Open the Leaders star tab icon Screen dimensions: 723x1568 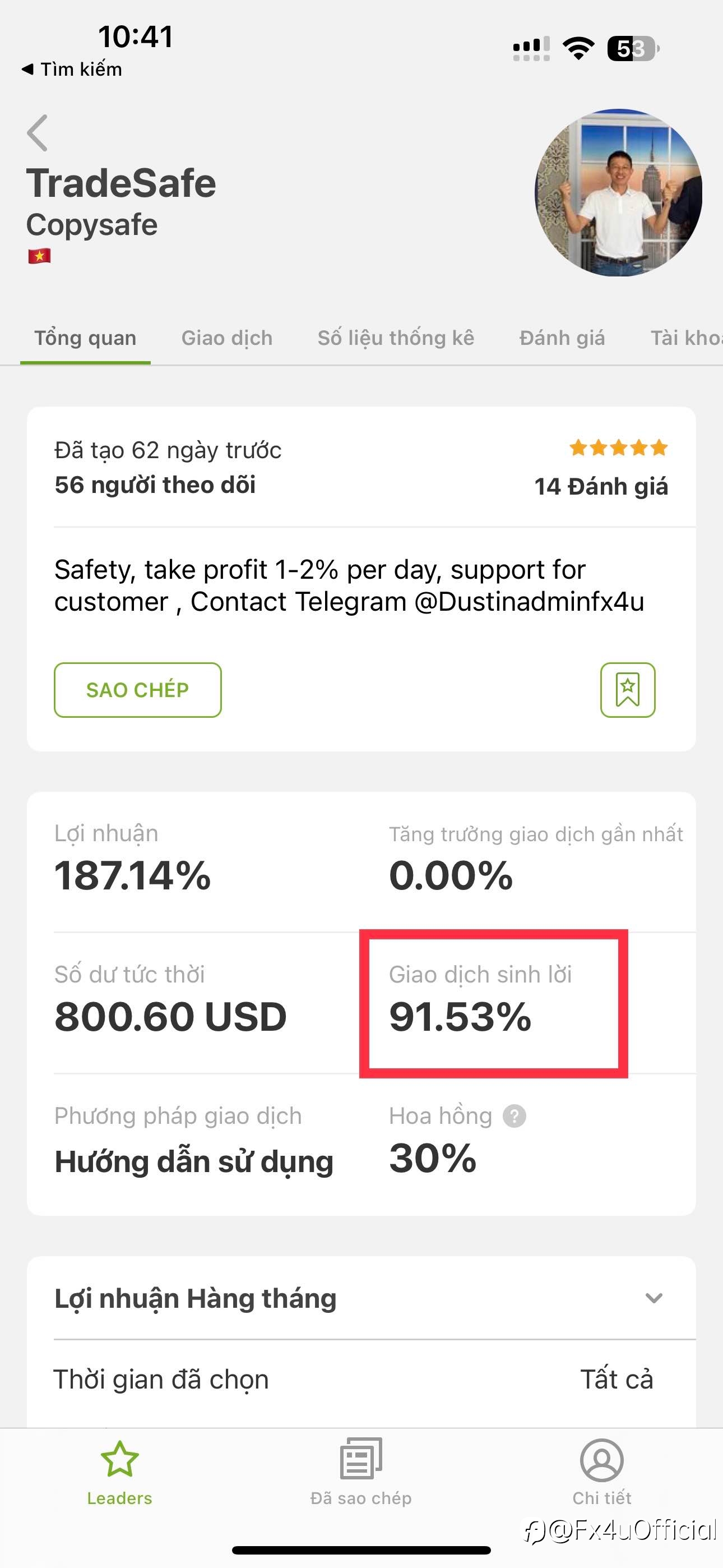pyautogui.click(x=119, y=1459)
